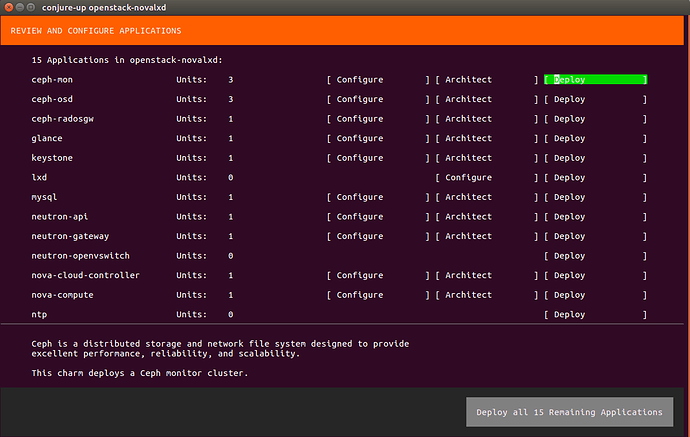Select the nova-compute application name
This screenshot has width=690, height=437.
[x=62, y=295]
